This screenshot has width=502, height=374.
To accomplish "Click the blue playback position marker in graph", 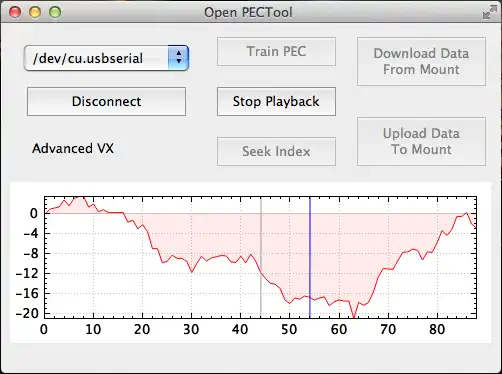I will [x=310, y=257].
